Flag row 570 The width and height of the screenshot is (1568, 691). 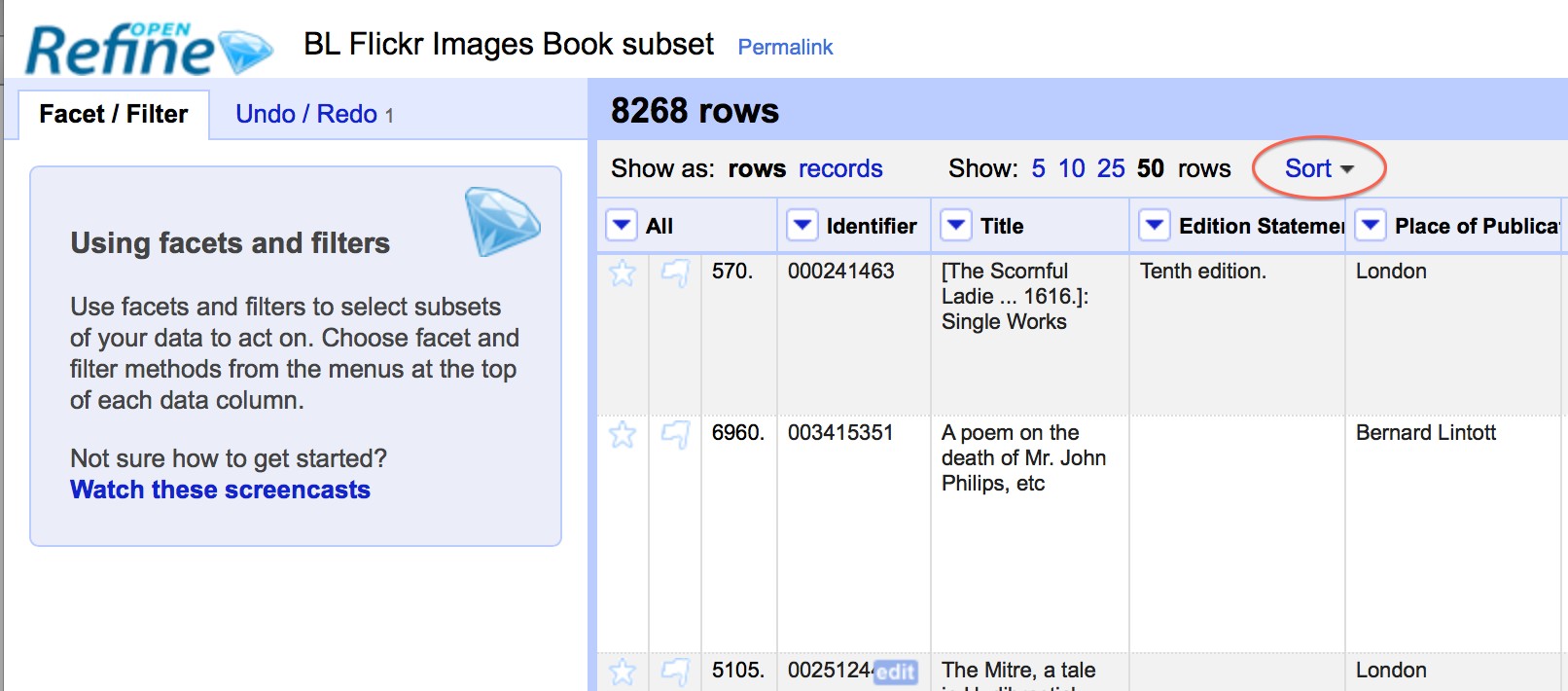[675, 273]
